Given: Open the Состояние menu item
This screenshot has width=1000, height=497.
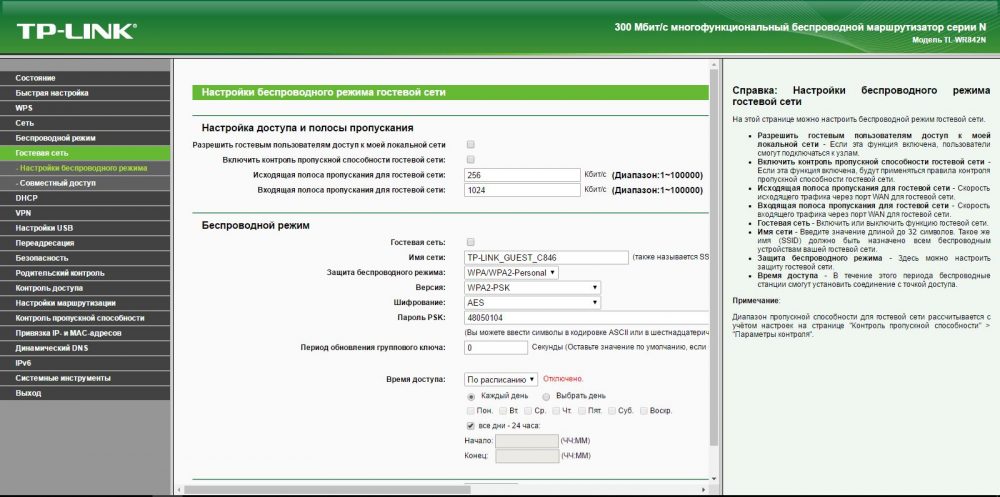Looking at the screenshot, I should pyautogui.click(x=85, y=78).
